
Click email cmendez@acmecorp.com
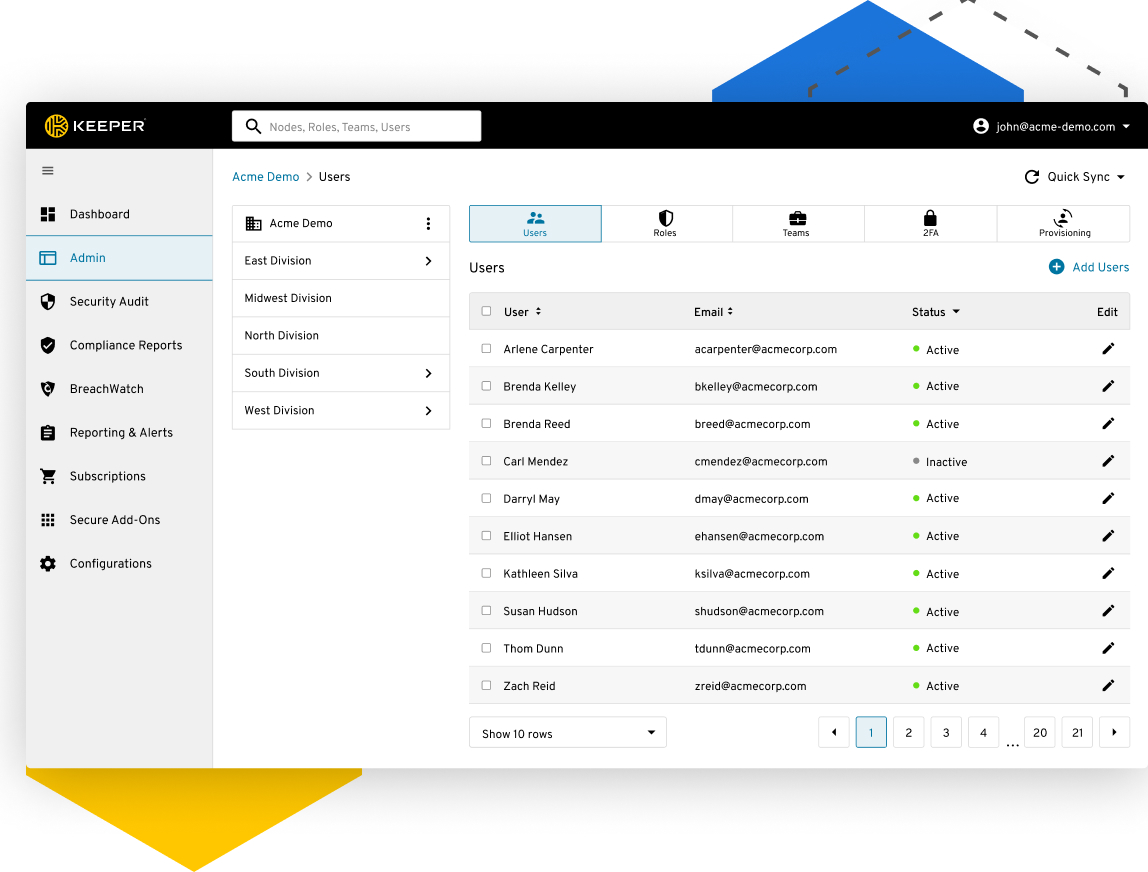coord(761,461)
